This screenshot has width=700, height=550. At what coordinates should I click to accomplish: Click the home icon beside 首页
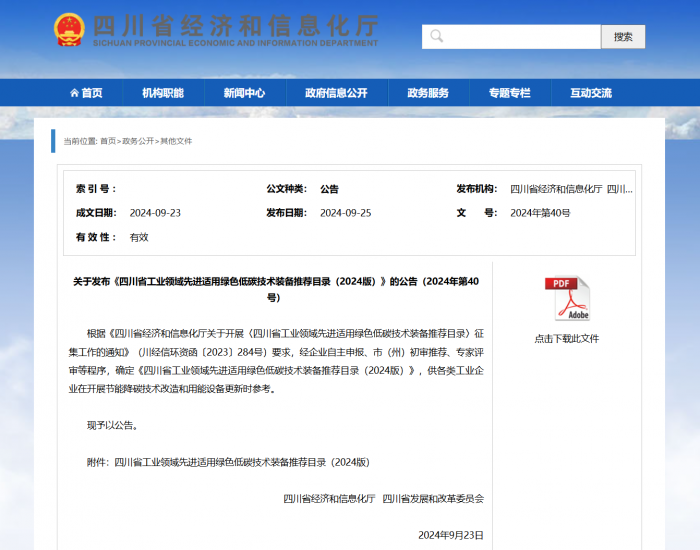coord(74,93)
